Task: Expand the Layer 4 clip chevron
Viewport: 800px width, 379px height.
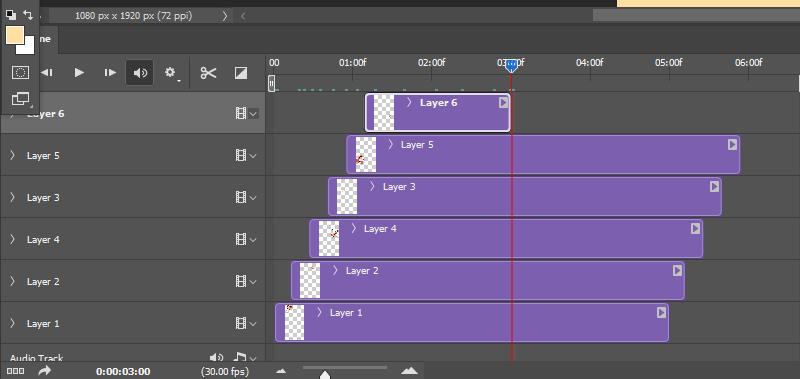Action: [x=354, y=229]
